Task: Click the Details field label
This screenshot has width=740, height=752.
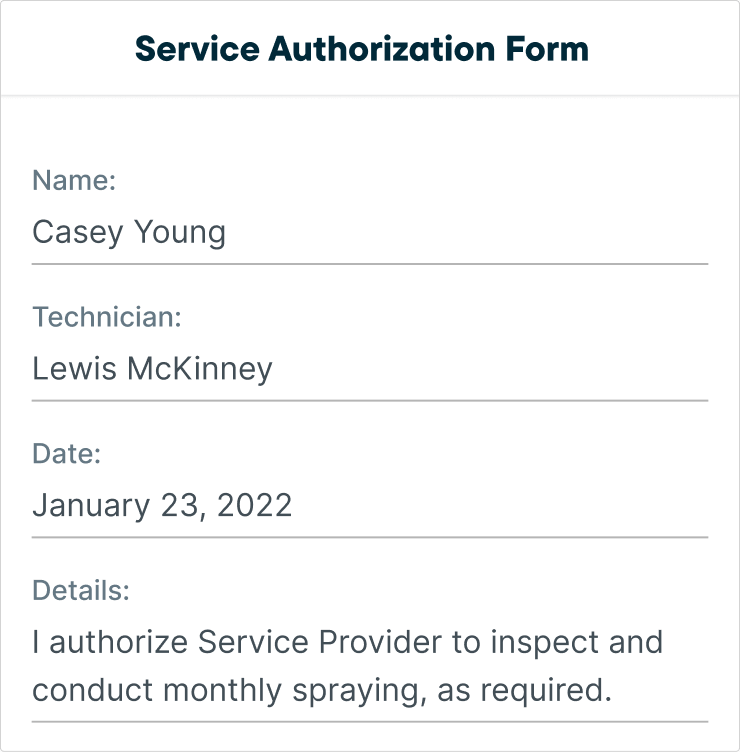Action: pyautogui.click(x=81, y=590)
